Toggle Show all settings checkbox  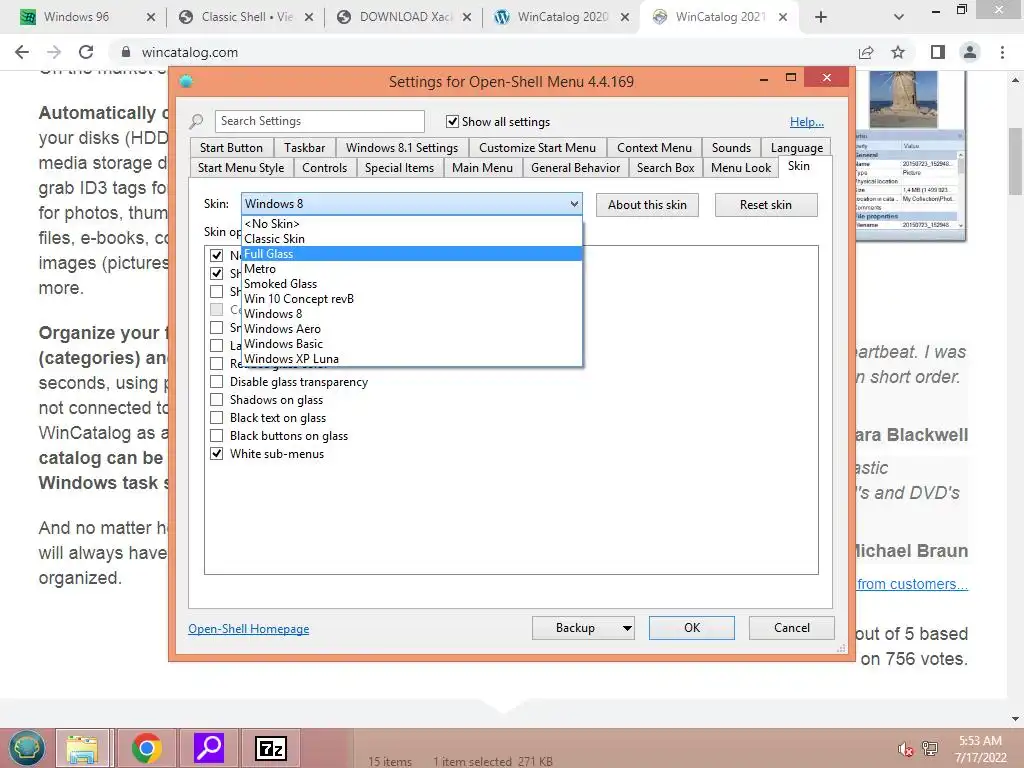452,121
